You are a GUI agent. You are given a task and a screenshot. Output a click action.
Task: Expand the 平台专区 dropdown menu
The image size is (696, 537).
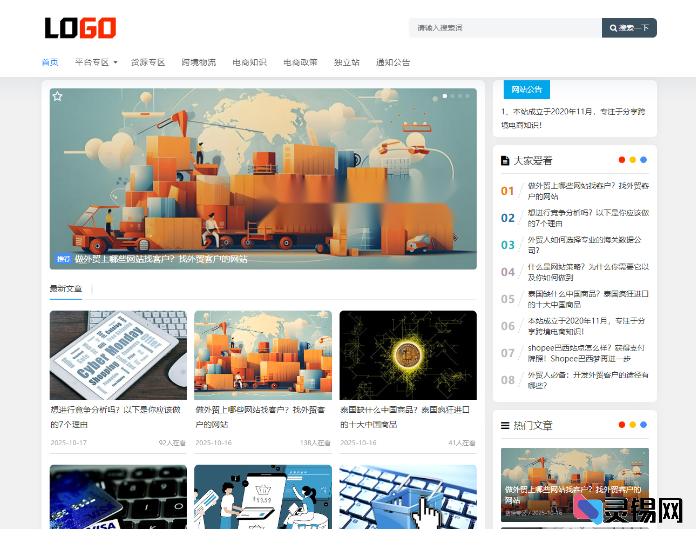click(96, 63)
